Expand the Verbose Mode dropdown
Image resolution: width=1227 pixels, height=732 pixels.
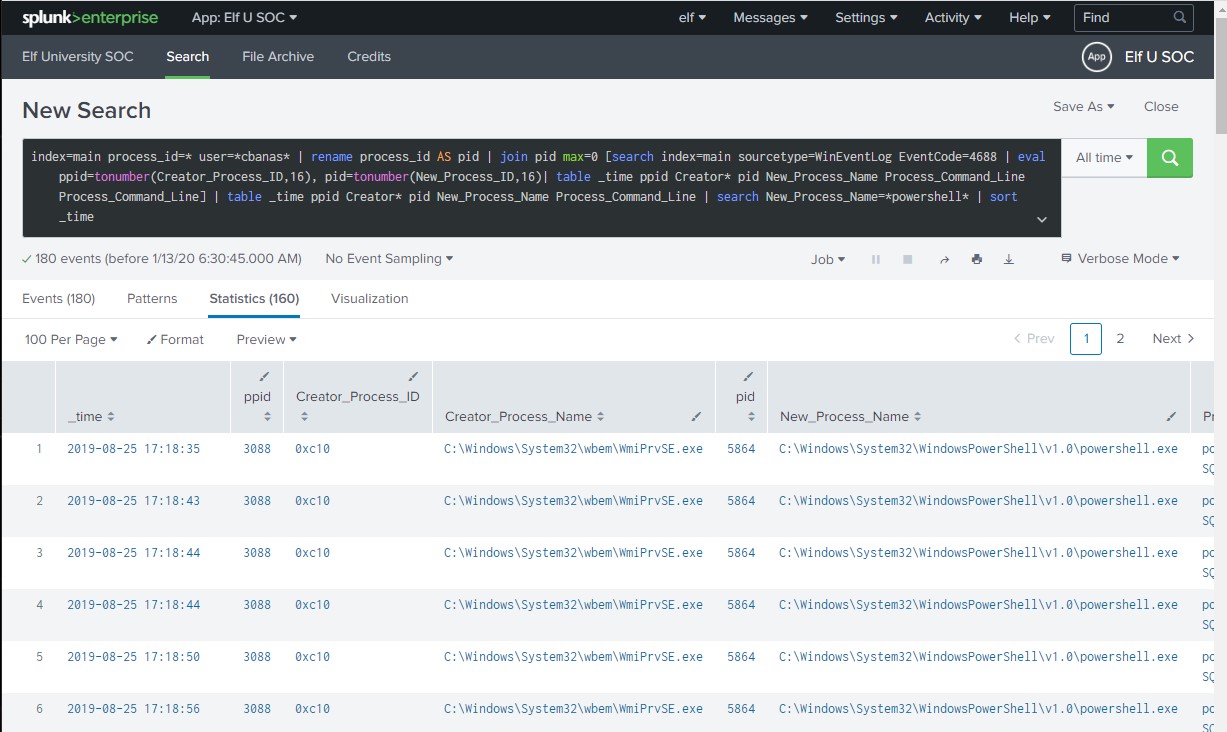pyautogui.click(x=1120, y=259)
